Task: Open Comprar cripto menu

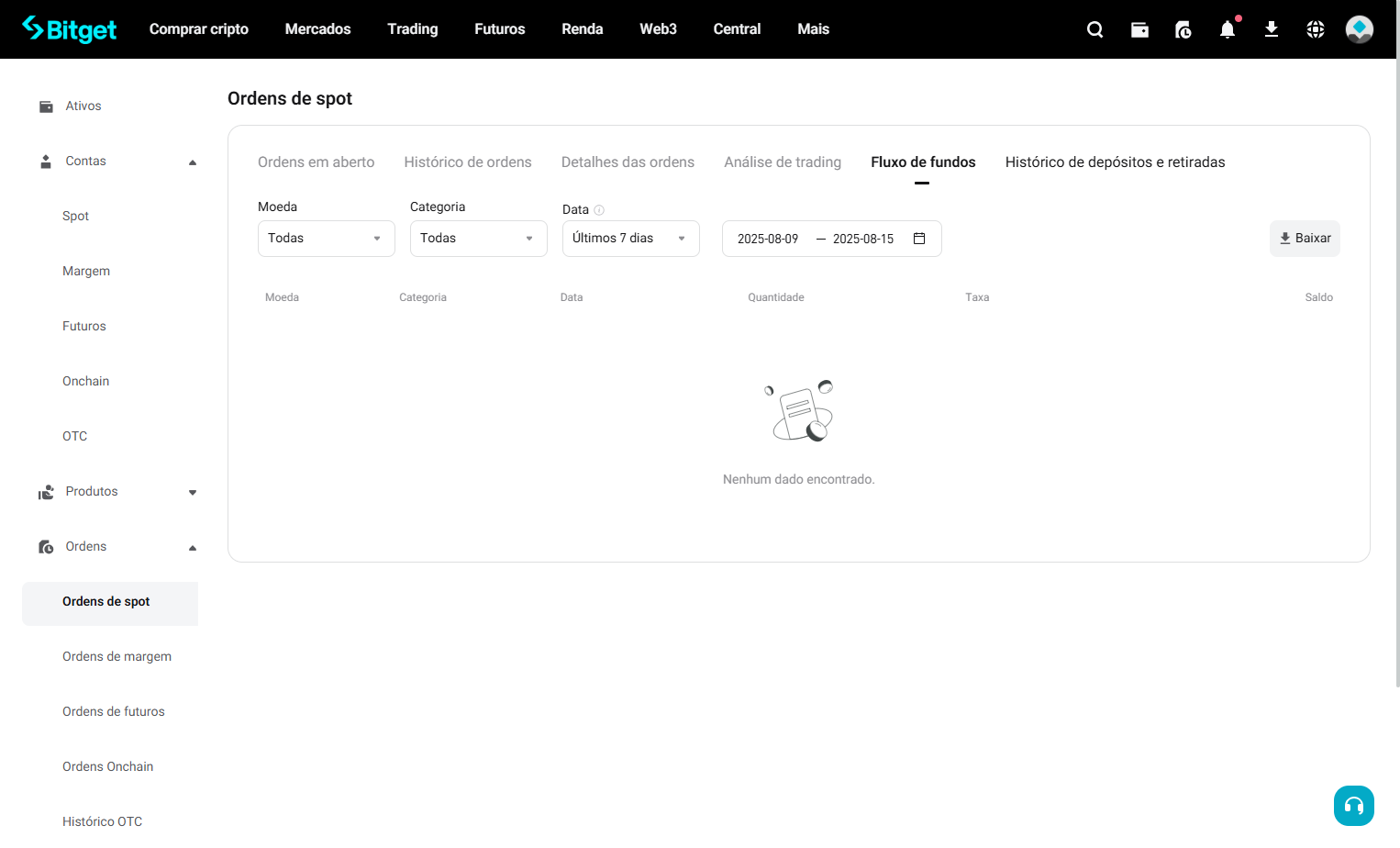Action: (199, 29)
